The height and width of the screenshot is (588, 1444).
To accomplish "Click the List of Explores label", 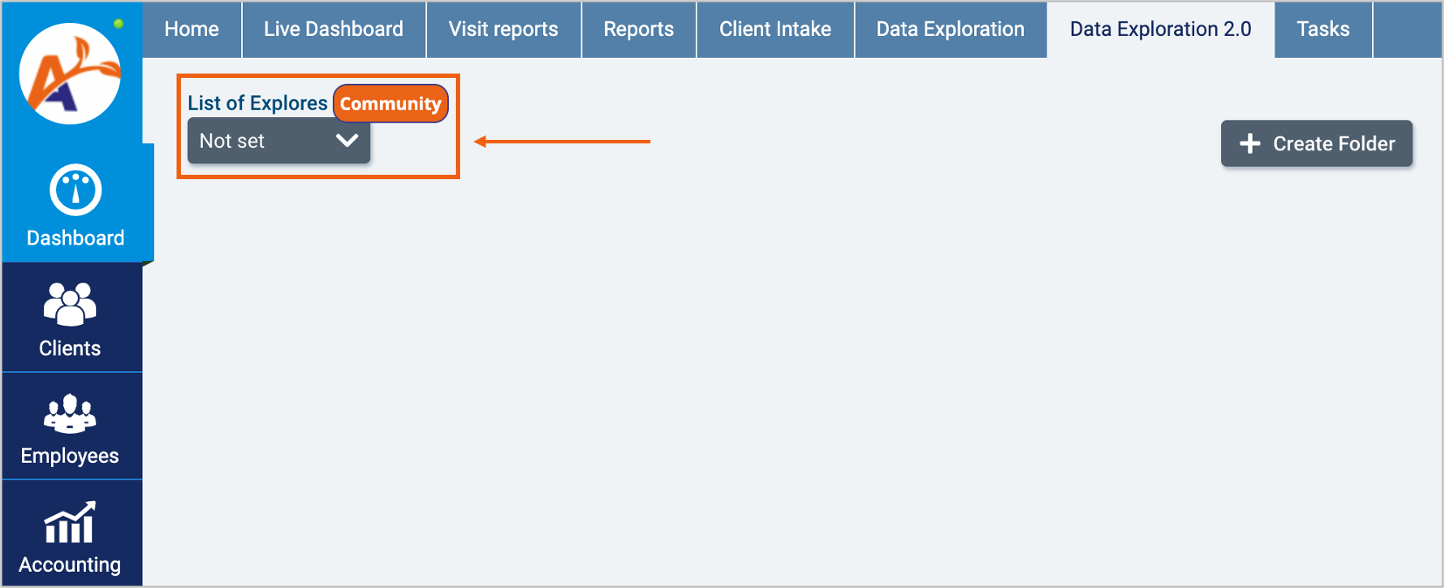I will coord(257,104).
